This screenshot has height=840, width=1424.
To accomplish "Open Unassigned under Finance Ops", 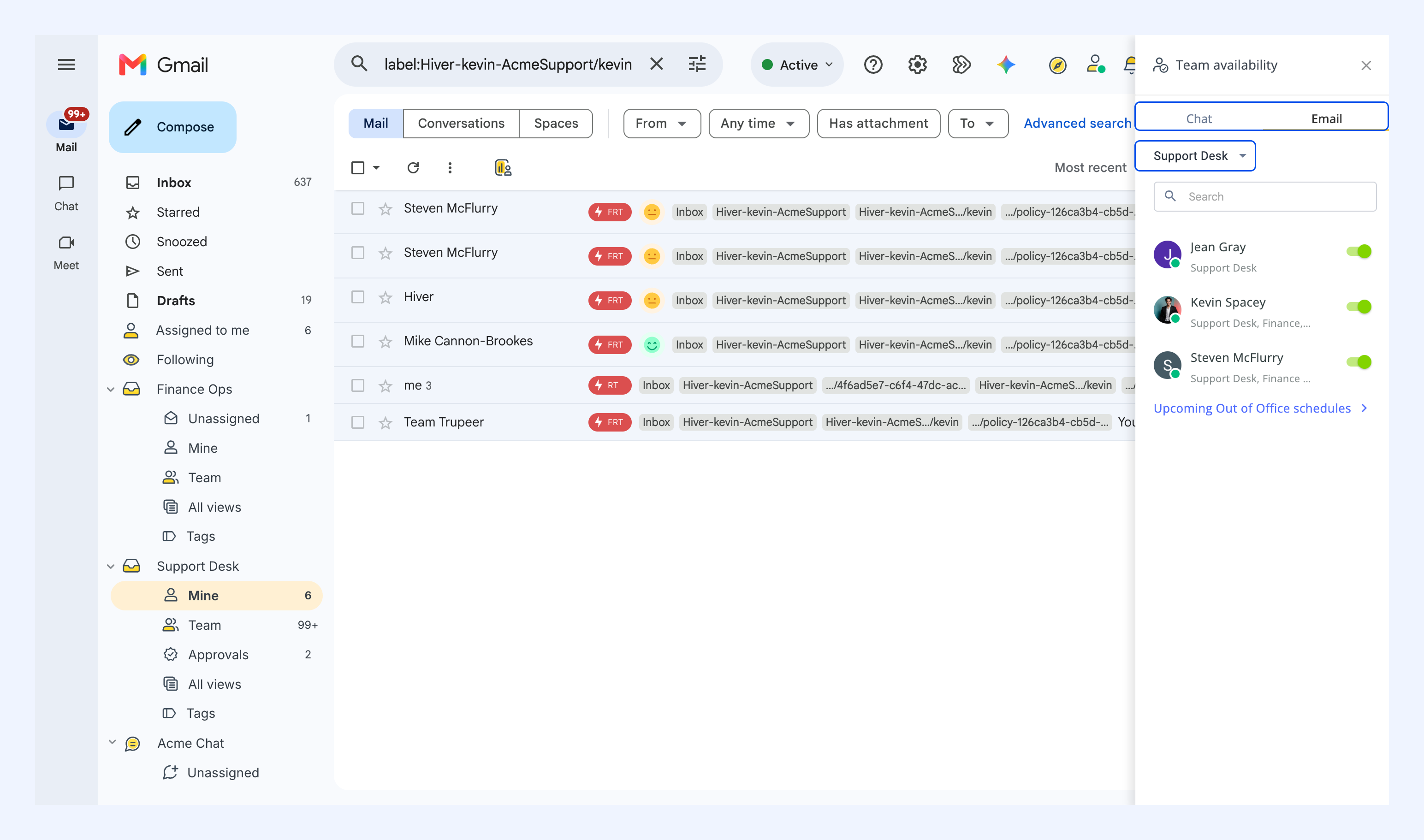I will click(216, 419).
